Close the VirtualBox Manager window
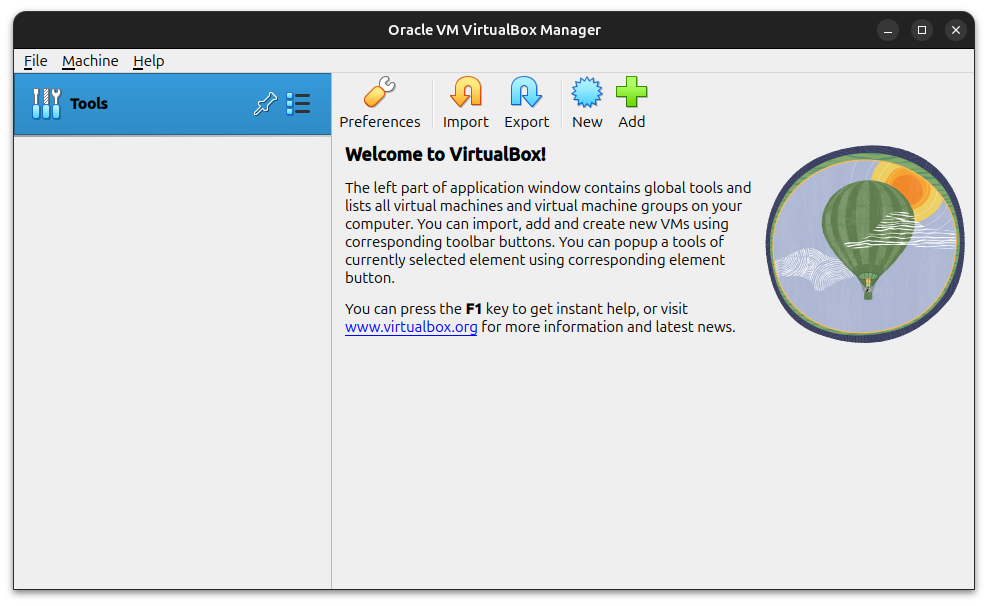 pyautogui.click(x=956, y=30)
